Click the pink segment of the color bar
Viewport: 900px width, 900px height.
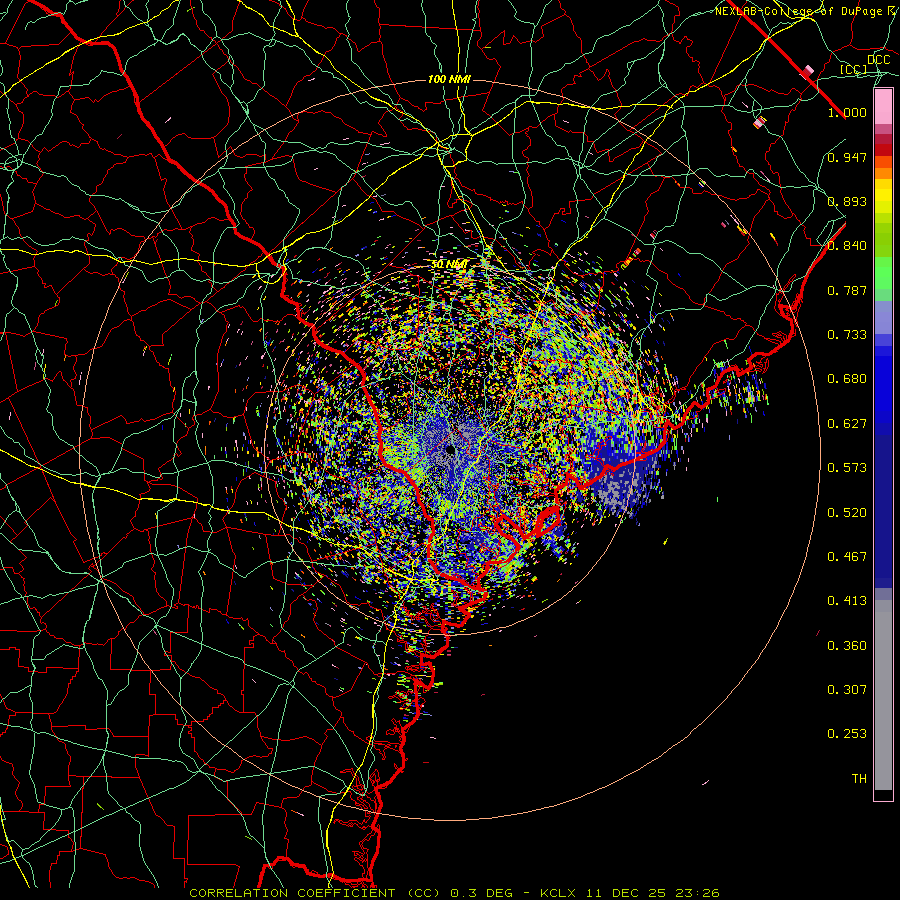883,107
